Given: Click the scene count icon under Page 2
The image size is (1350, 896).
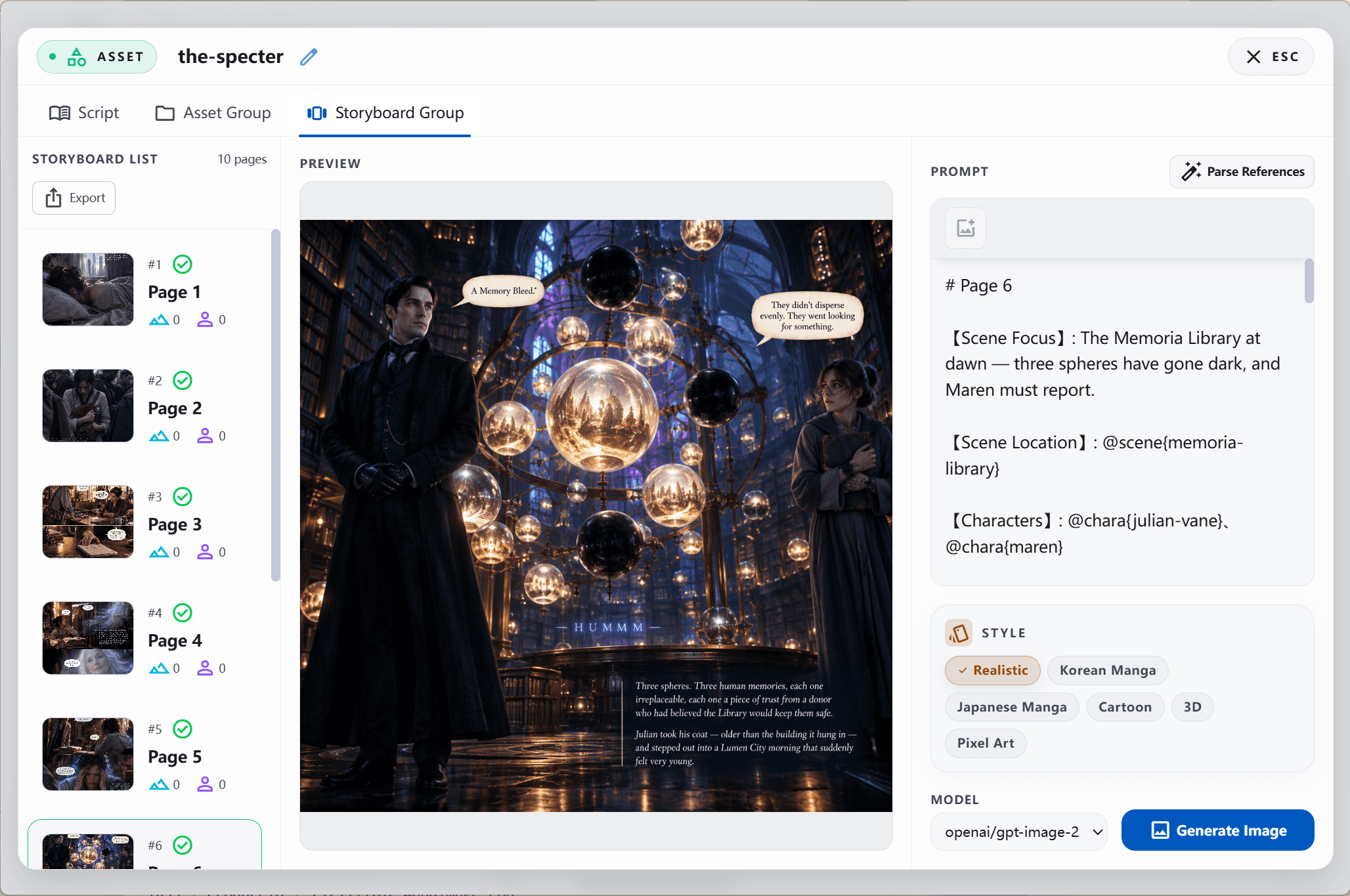Looking at the screenshot, I should [x=159, y=436].
